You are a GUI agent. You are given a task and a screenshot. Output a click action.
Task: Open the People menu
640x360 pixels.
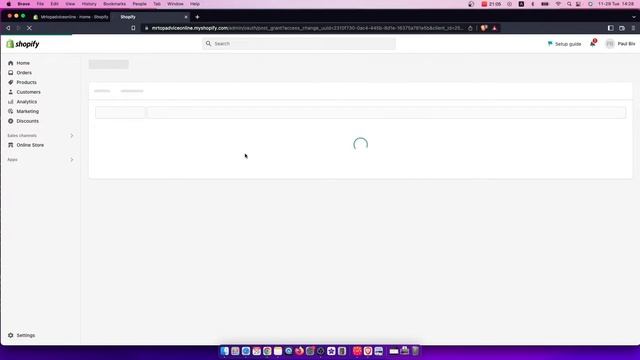[139, 4]
